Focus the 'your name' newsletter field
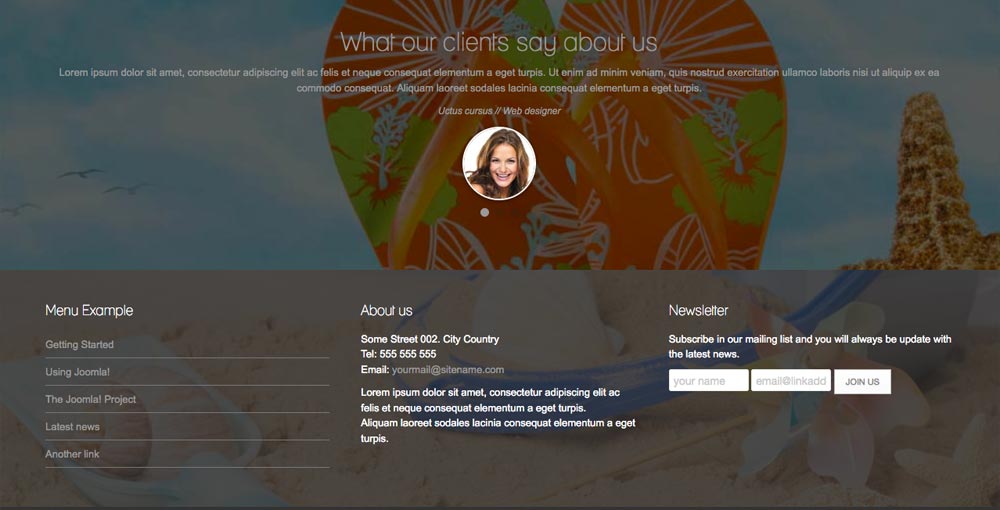The height and width of the screenshot is (510, 1000). 709,381
